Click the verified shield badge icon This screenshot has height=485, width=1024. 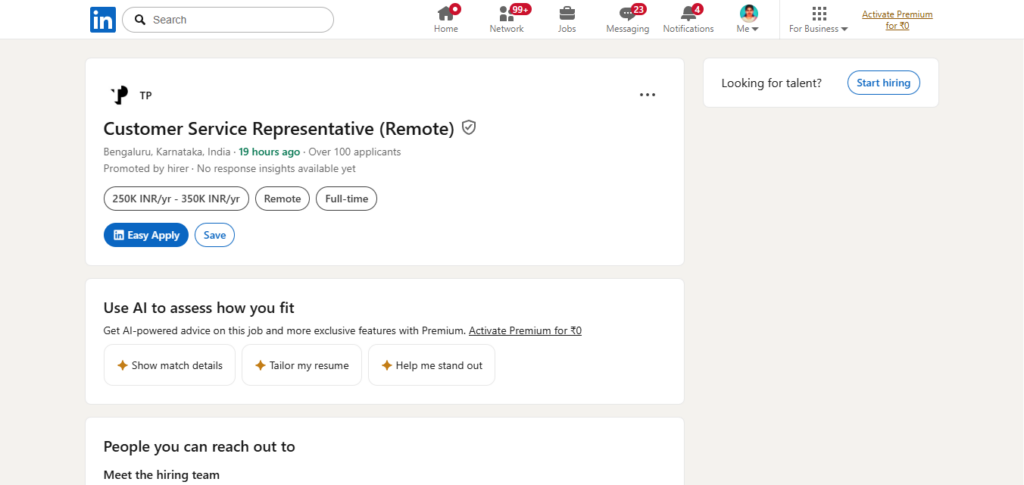(x=468, y=127)
